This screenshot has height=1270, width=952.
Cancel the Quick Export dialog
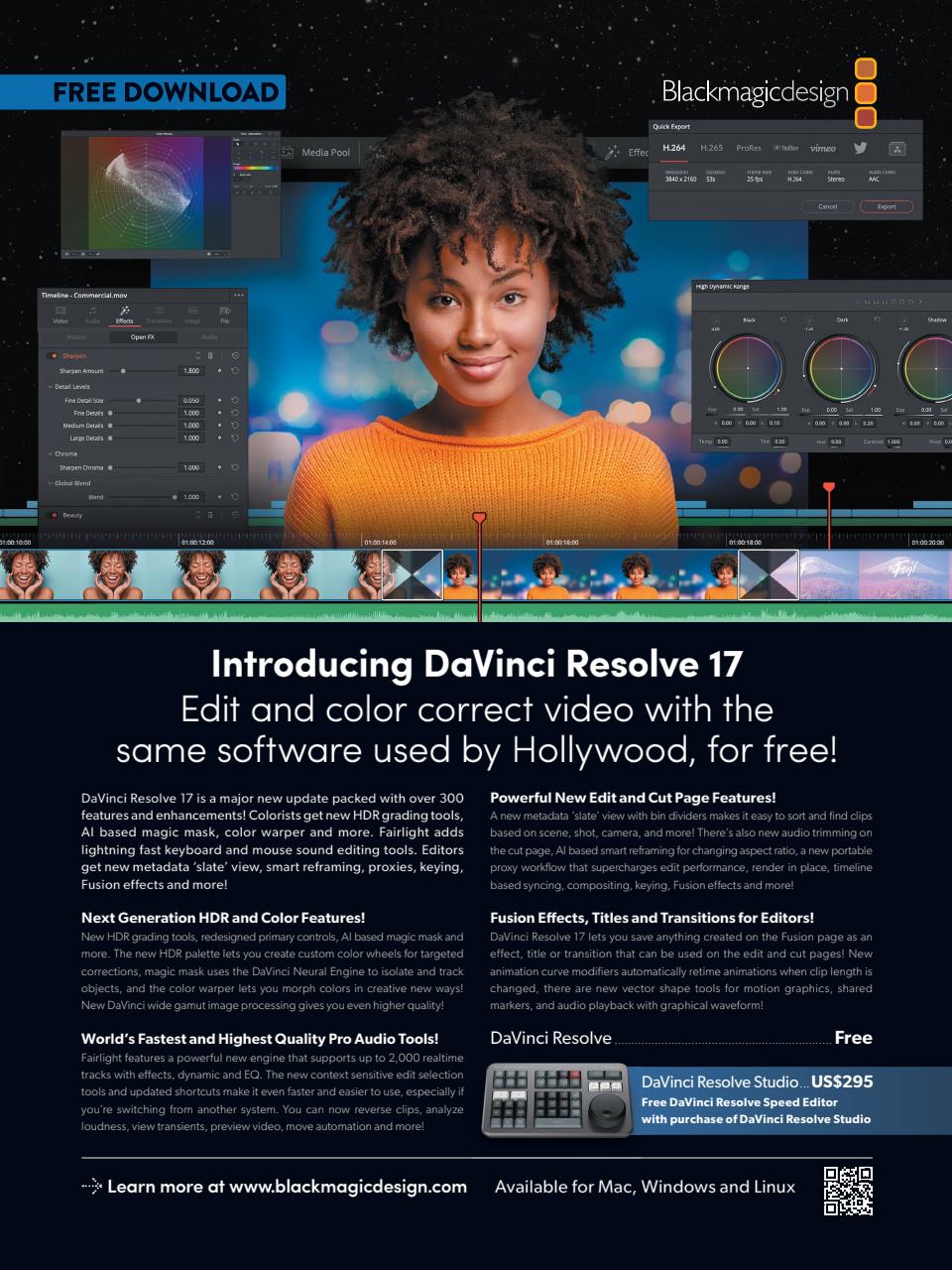tap(827, 206)
